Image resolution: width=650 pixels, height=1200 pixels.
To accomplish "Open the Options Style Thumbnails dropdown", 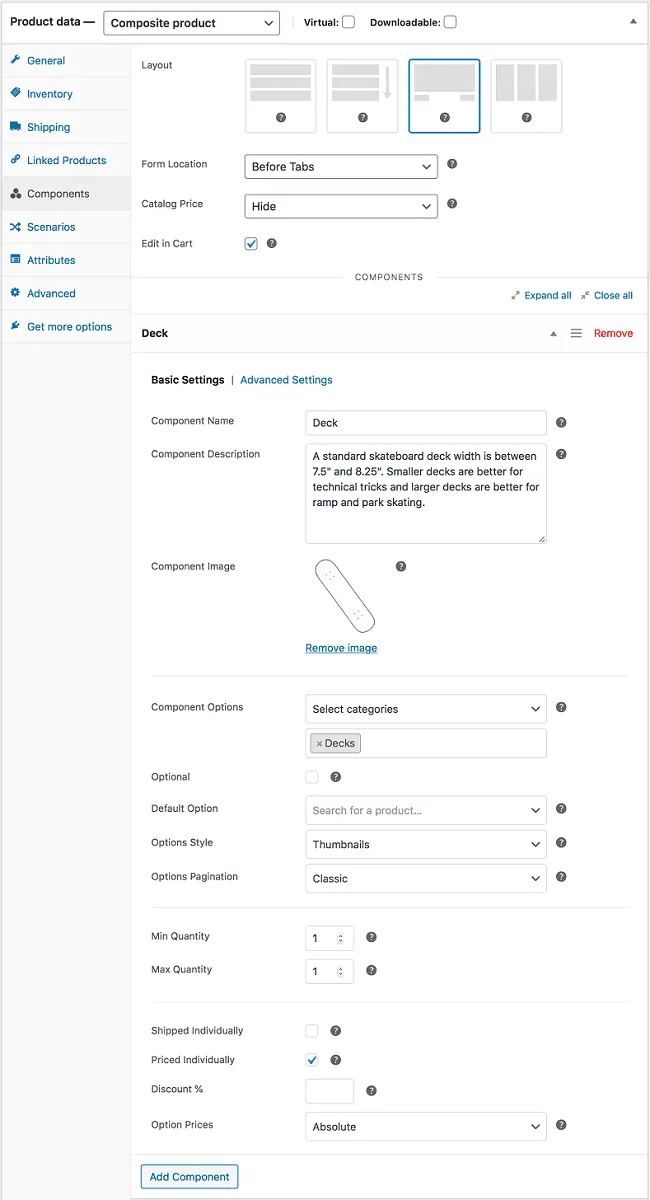I will click(426, 844).
